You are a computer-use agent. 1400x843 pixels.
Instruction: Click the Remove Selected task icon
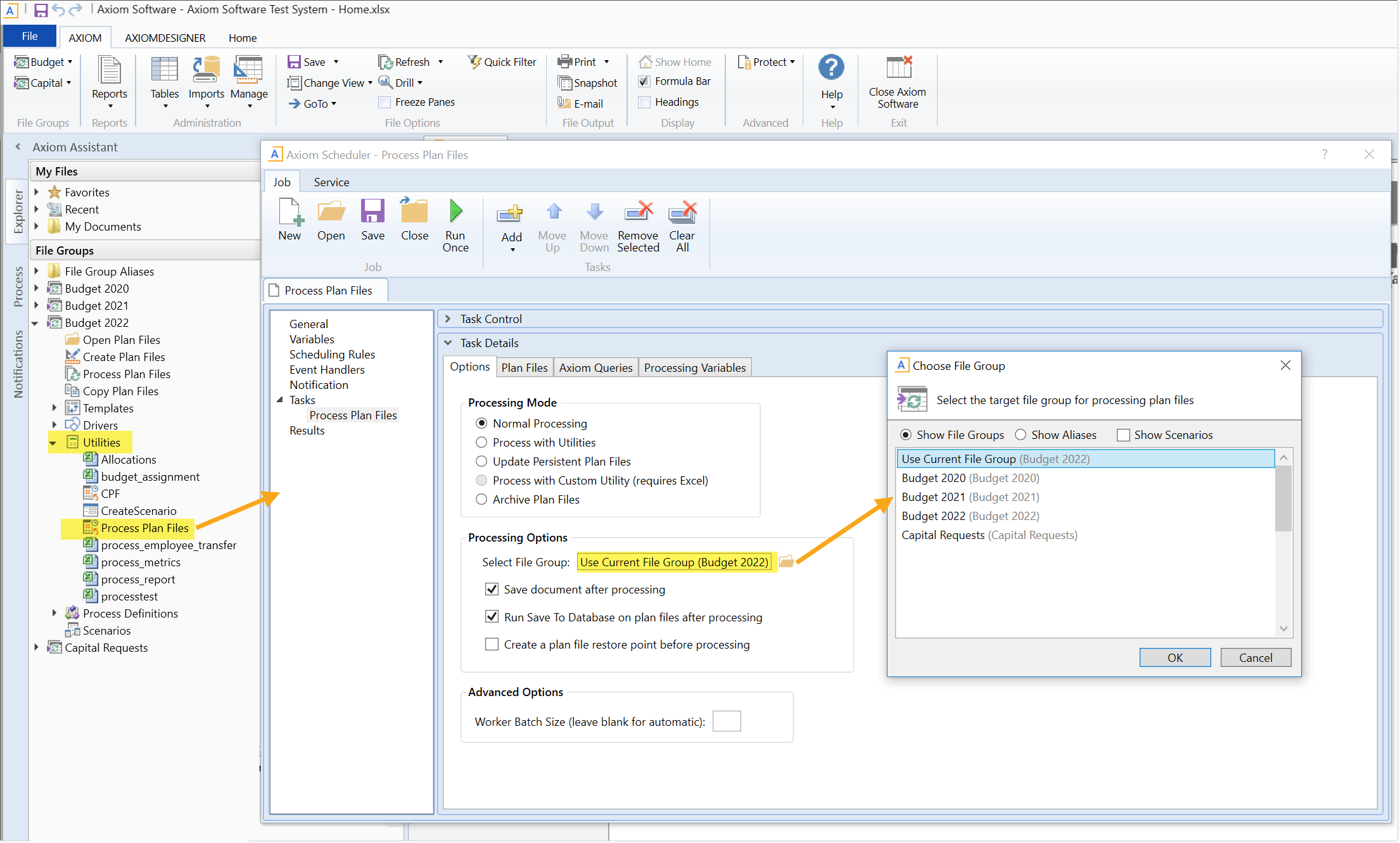pos(638,213)
